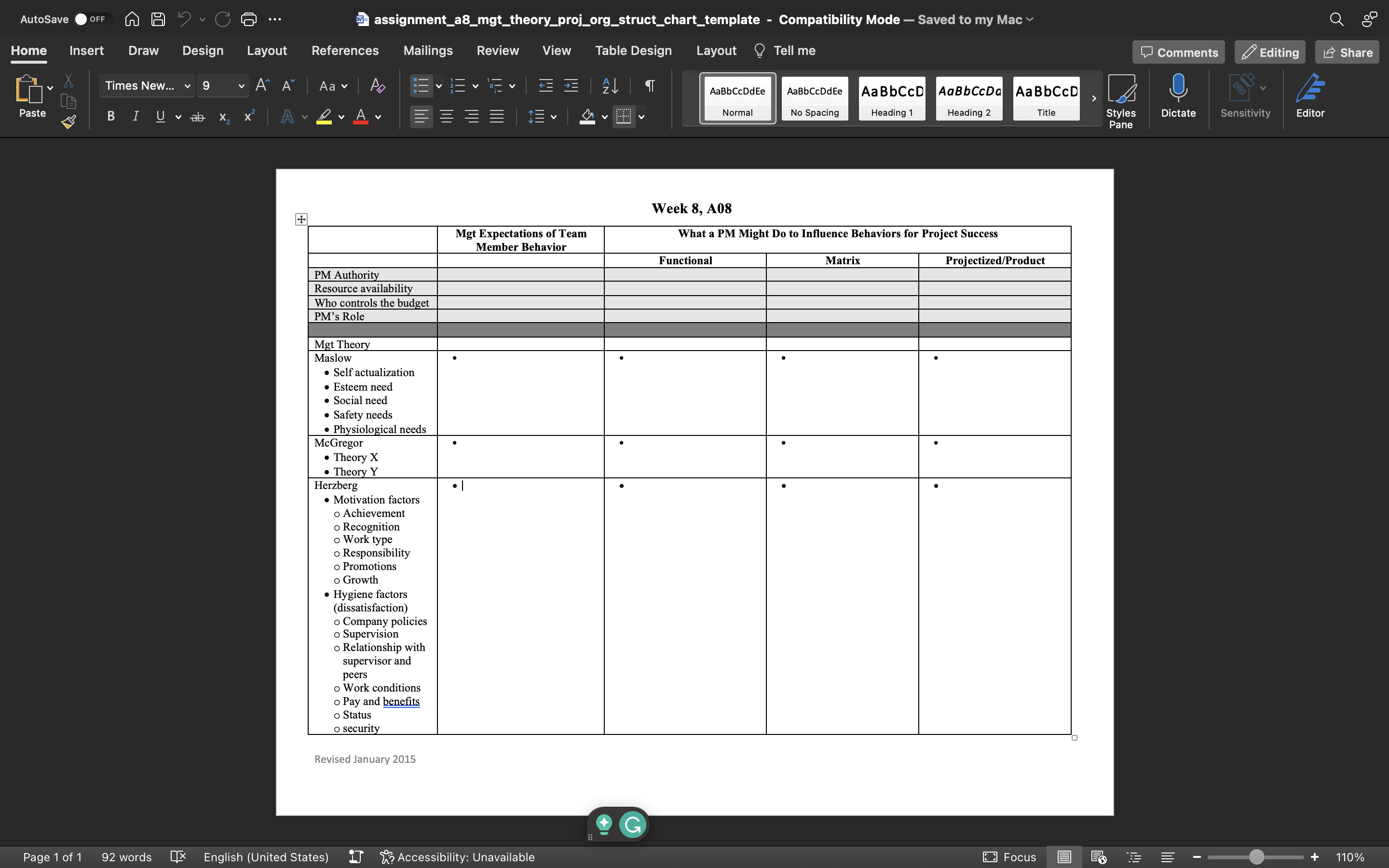
Task: Click the Share button
Action: pyautogui.click(x=1347, y=52)
